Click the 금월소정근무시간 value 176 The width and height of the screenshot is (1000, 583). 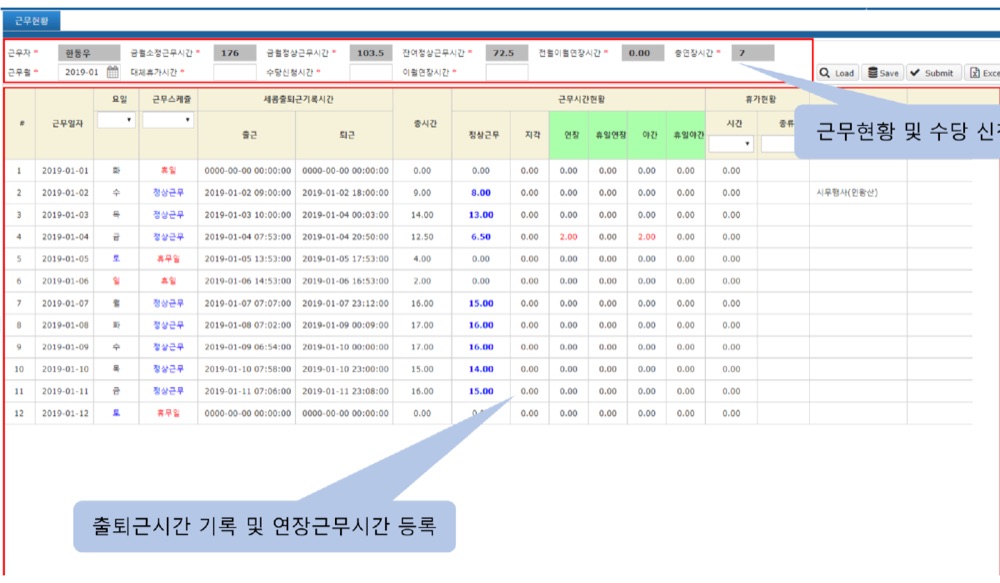pos(235,53)
